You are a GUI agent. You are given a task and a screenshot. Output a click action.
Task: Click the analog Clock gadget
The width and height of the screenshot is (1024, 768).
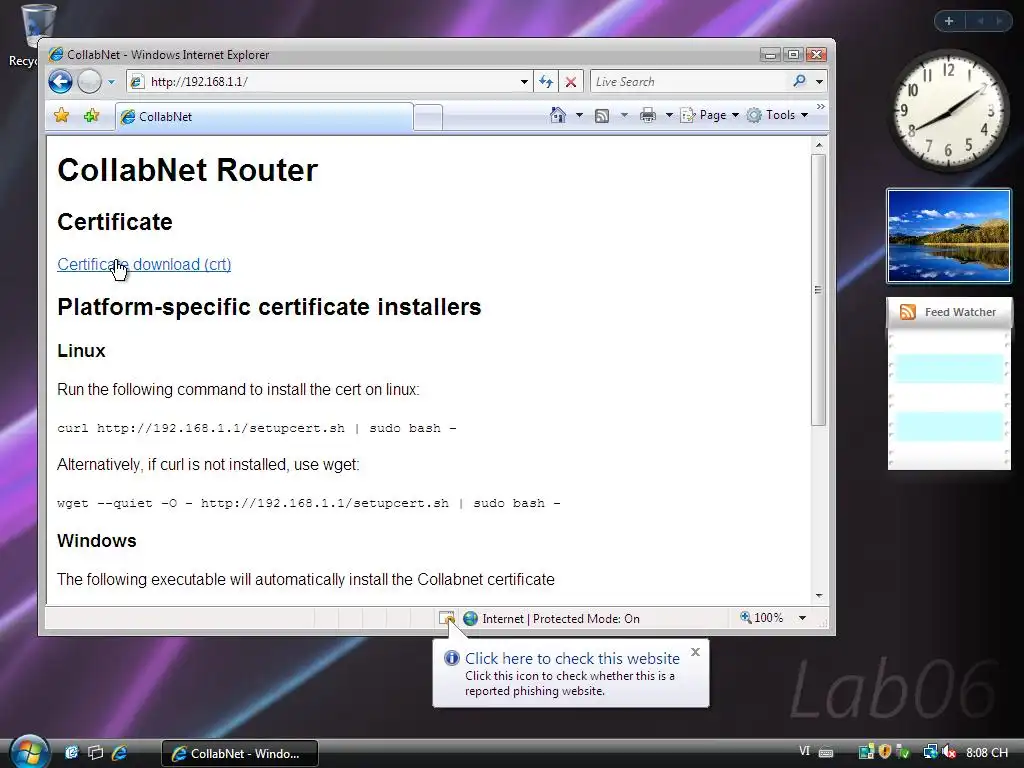coord(948,112)
